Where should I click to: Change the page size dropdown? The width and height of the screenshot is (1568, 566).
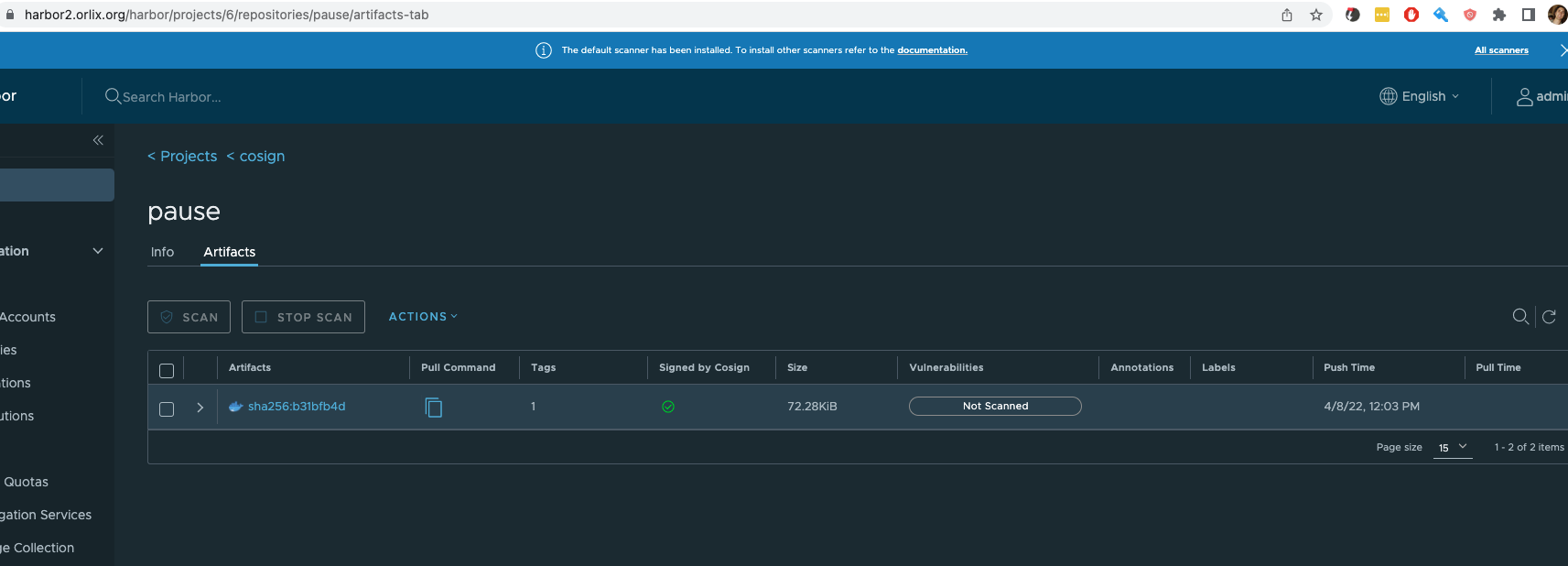tap(1452, 447)
